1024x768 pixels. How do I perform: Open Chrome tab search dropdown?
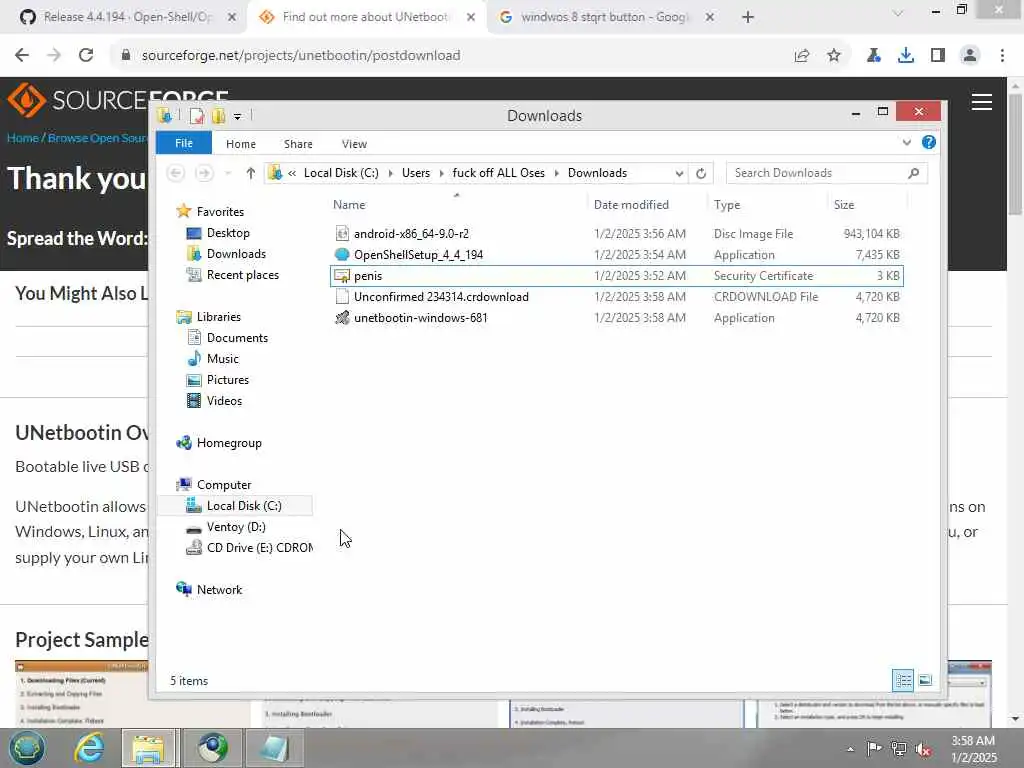coord(898,13)
